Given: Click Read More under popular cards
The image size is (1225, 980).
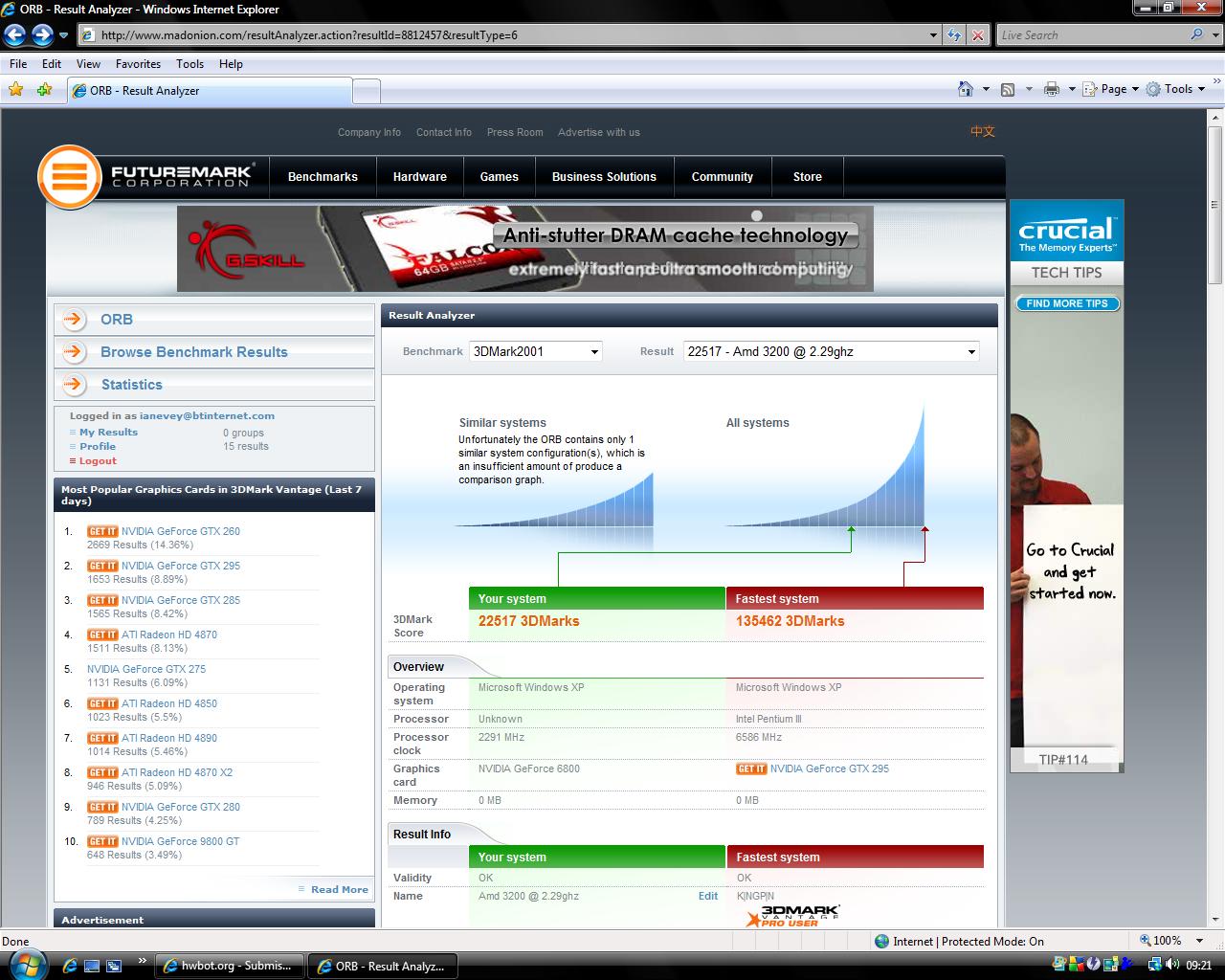Looking at the screenshot, I should 339,889.
